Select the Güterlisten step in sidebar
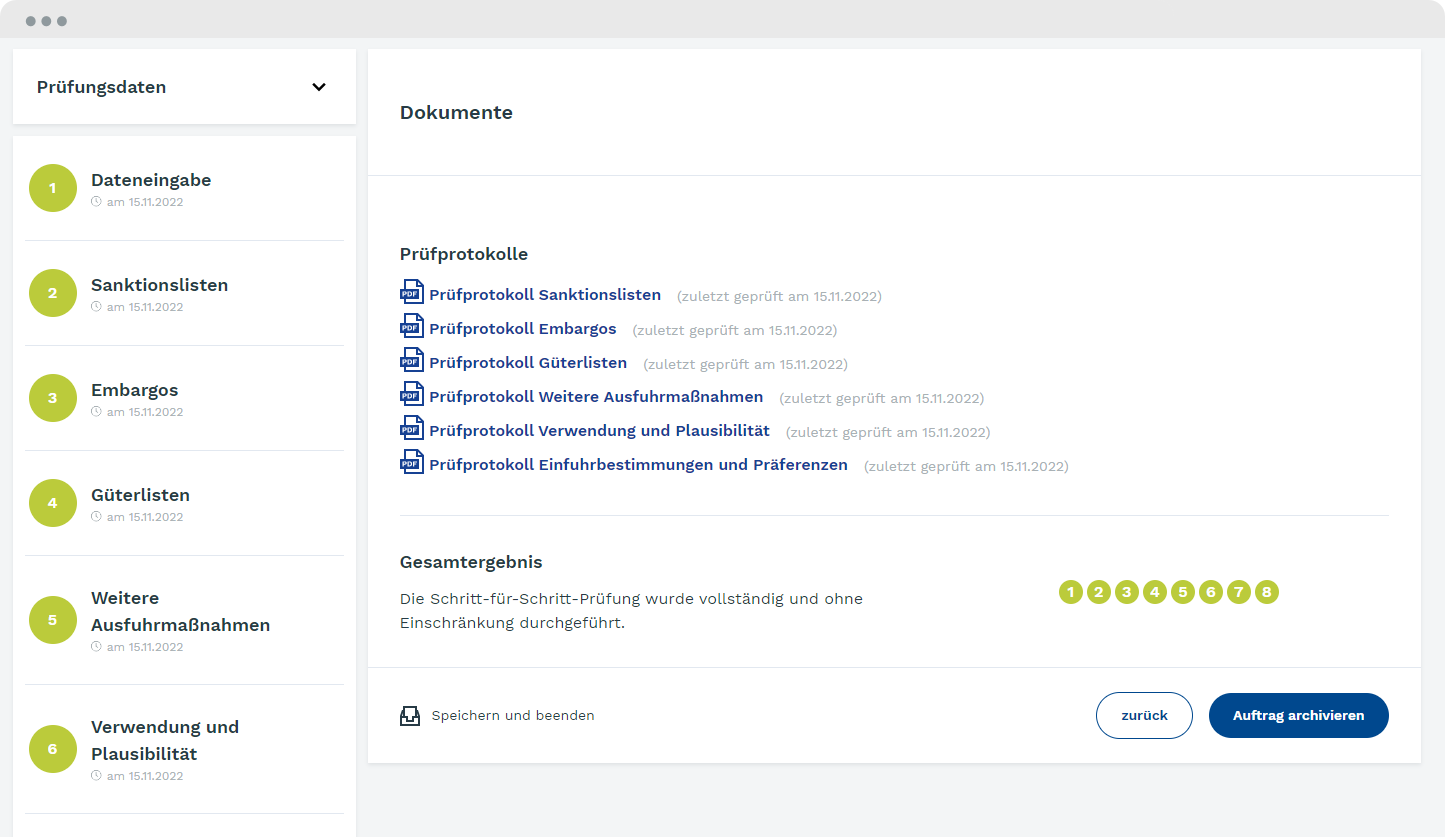The height and width of the screenshot is (837, 1445). coord(140,496)
